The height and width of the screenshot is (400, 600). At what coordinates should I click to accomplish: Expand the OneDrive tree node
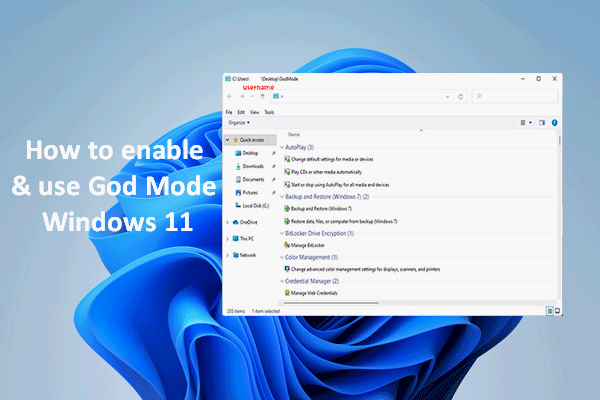tap(227, 222)
